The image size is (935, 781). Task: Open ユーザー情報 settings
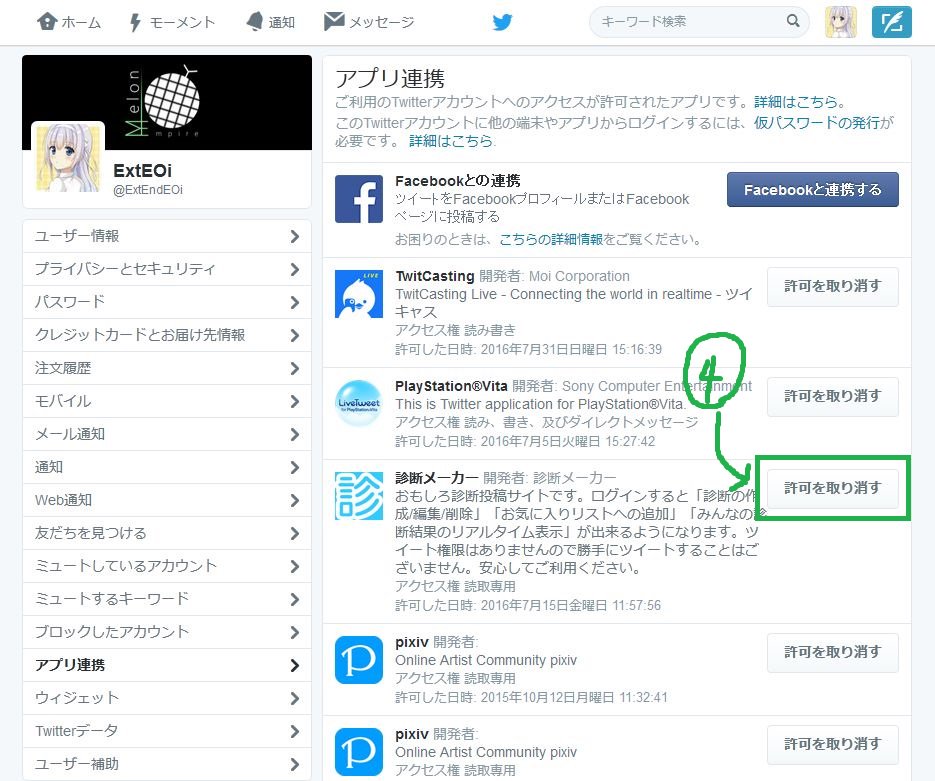[x=167, y=236]
